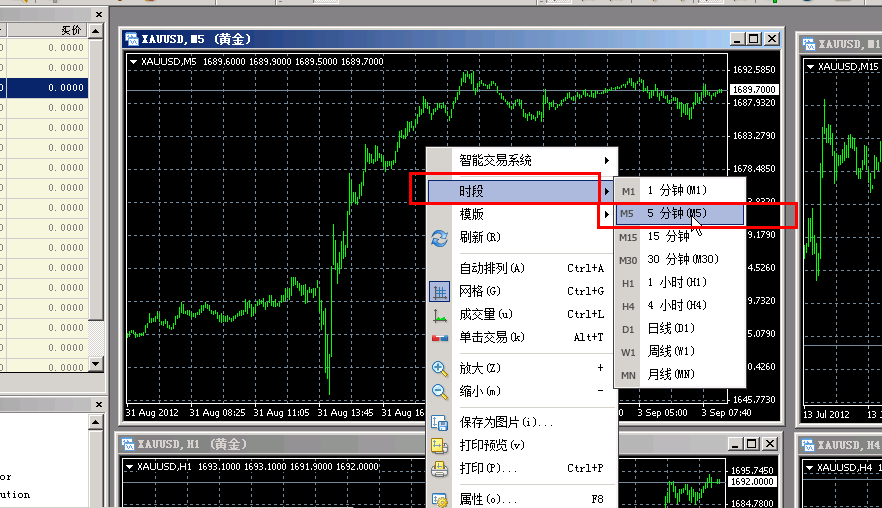Viewport: 882px width, 508px height.
Task: Click the Zoom In (放大) magnifier icon
Action: tap(439, 368)
